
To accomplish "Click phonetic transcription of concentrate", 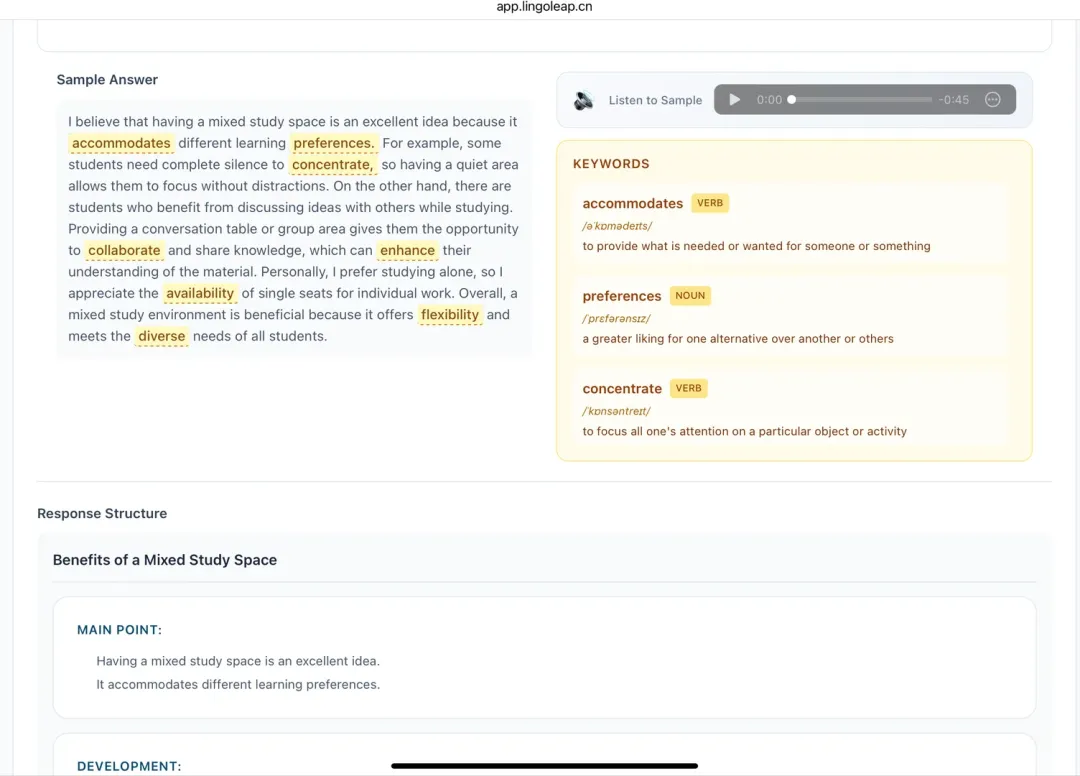I will [616, 411].
